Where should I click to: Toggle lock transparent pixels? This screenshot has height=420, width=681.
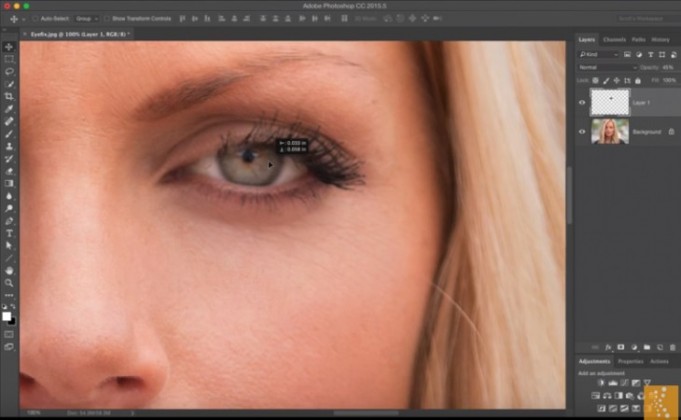pyautogui.click(x=595, y=80)
